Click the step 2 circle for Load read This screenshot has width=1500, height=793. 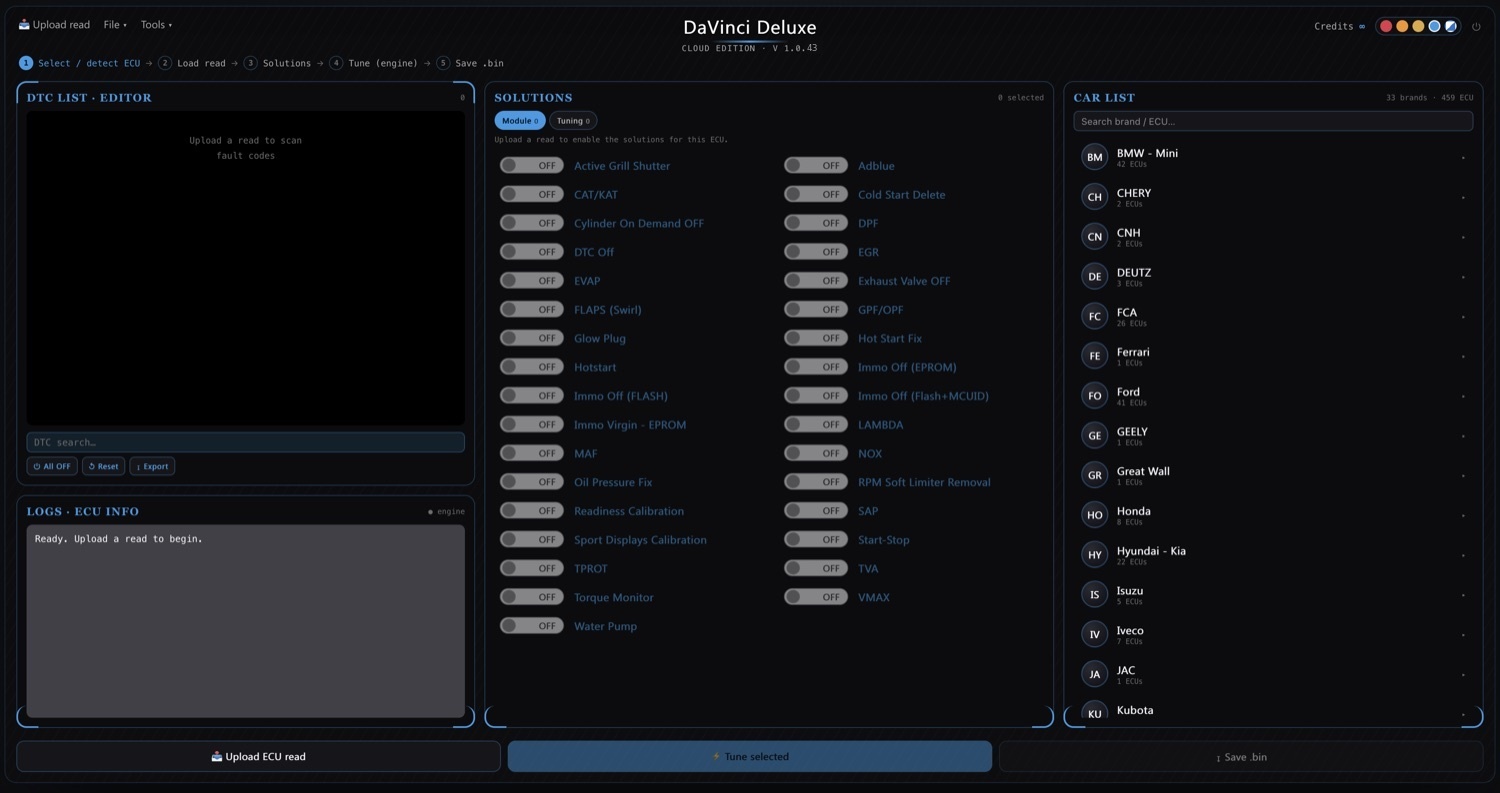pos(165,63)
